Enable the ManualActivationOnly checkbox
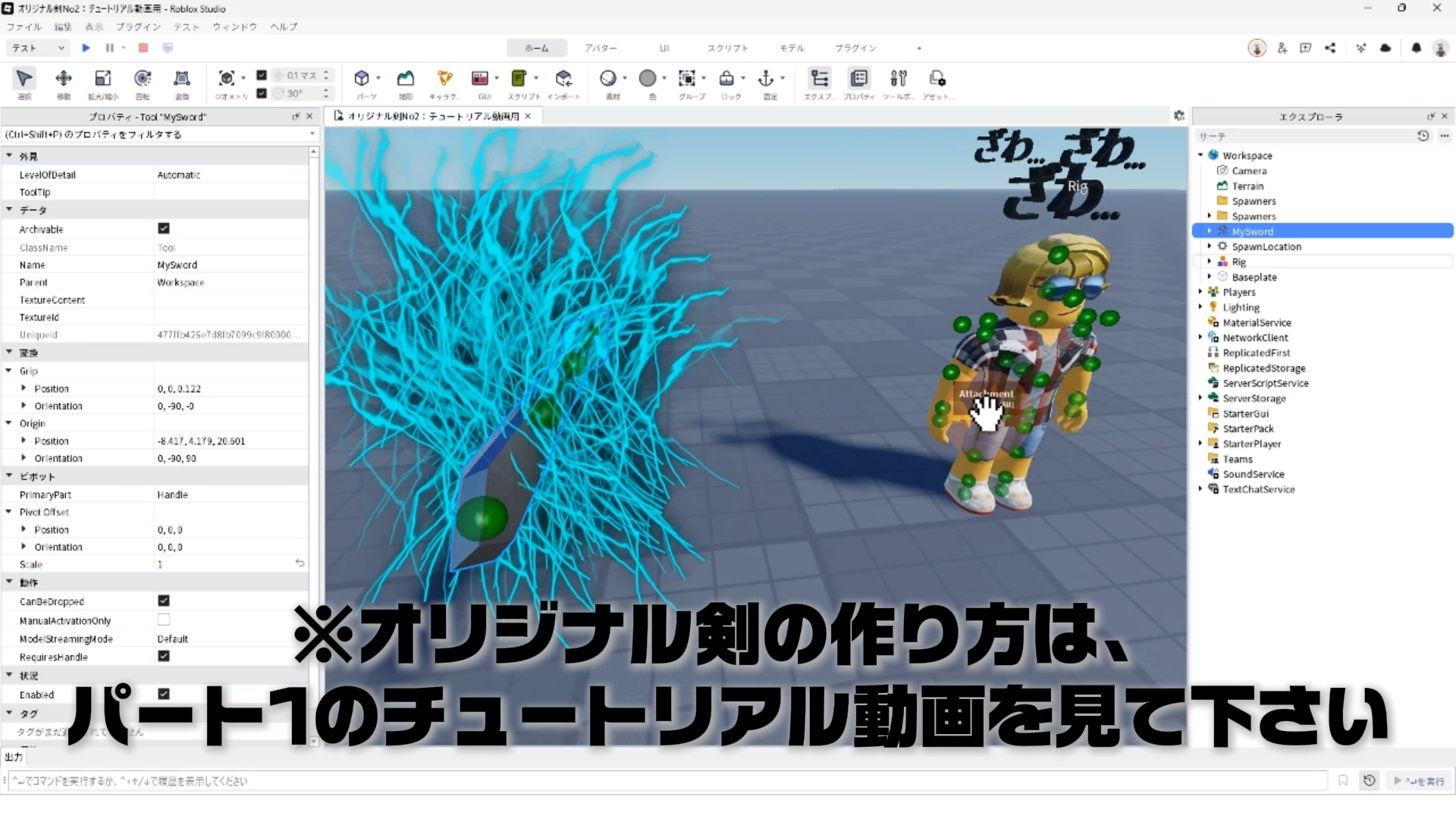Viewport: 1456px width, 819px height. pos(164,620)
